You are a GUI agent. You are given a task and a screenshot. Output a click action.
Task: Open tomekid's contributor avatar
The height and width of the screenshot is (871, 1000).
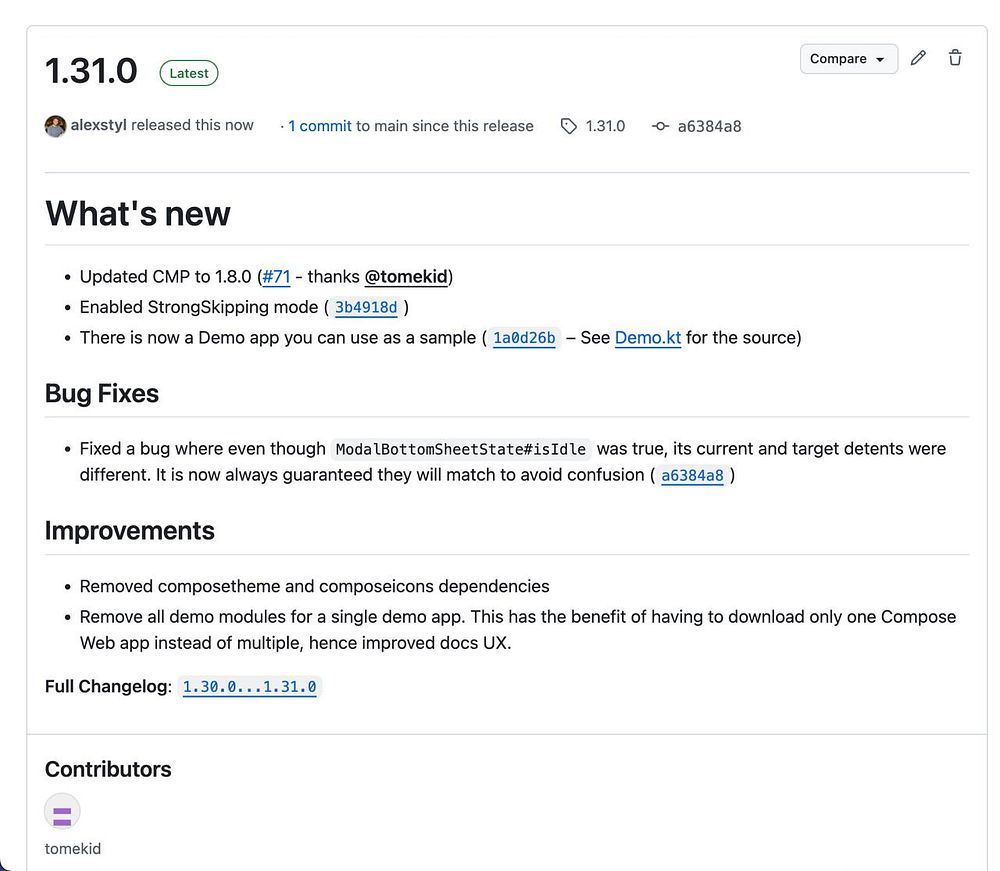(62, 811)
